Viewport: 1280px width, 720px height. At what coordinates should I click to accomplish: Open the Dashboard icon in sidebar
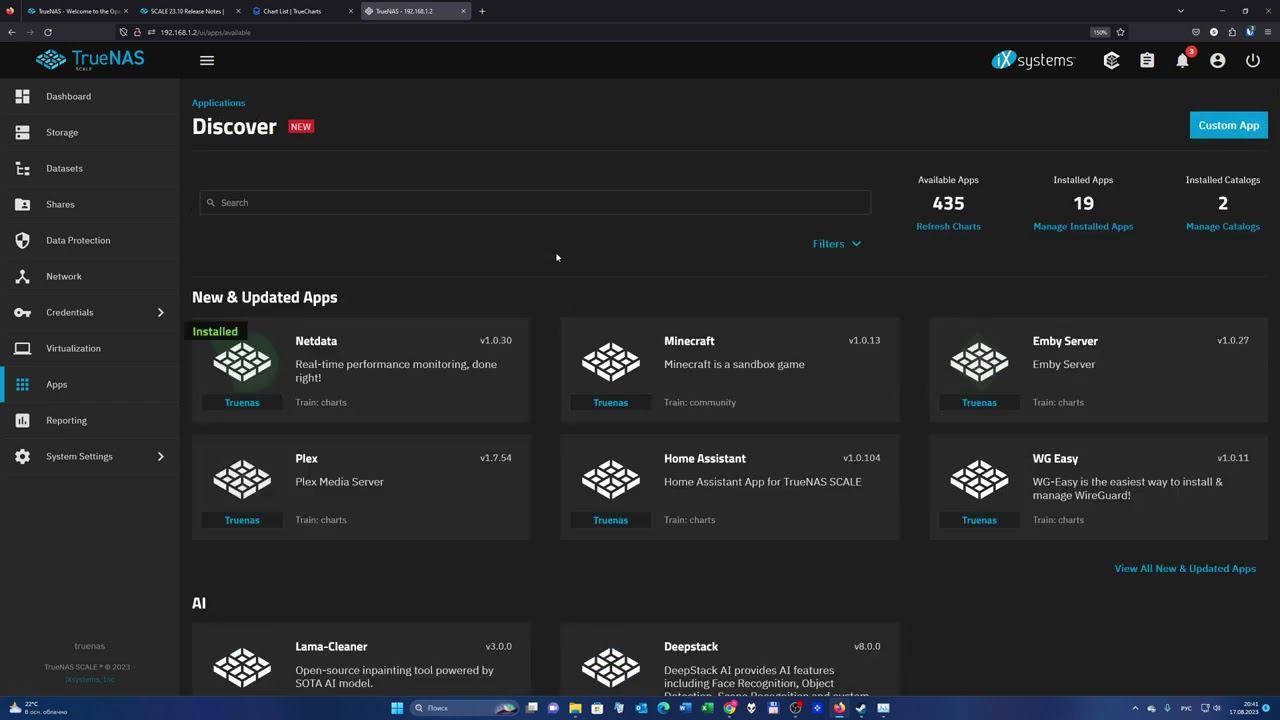[x=22, y=96]
